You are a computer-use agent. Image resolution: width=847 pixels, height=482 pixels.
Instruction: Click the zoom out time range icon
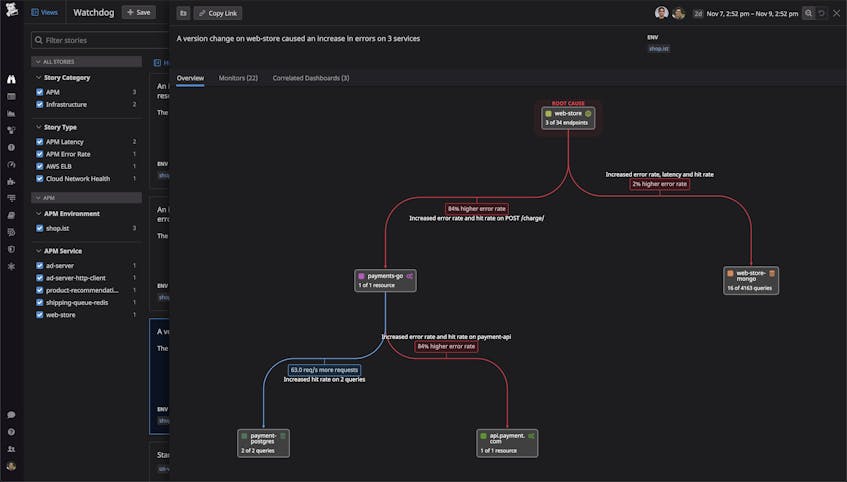(x=808, y=13)
